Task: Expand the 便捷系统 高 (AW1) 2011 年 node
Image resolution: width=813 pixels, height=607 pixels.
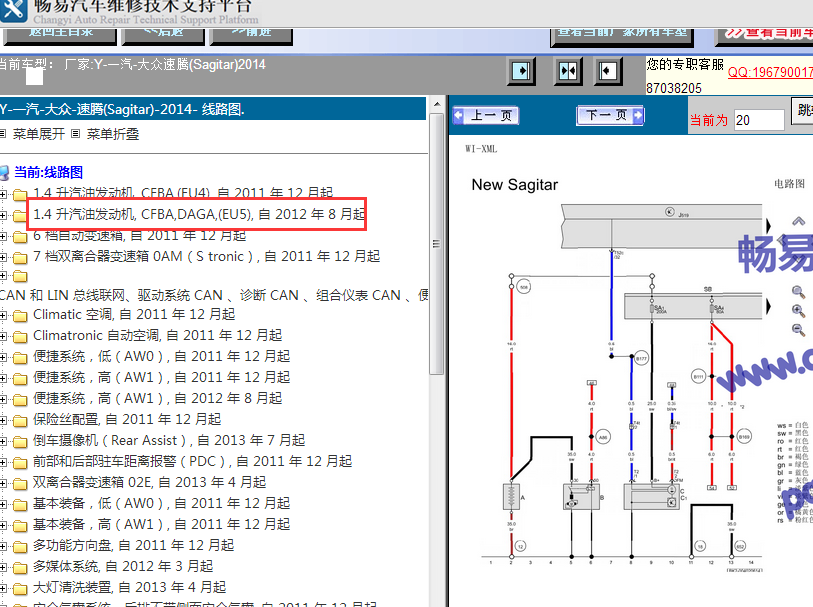Action: click(3, 378)
